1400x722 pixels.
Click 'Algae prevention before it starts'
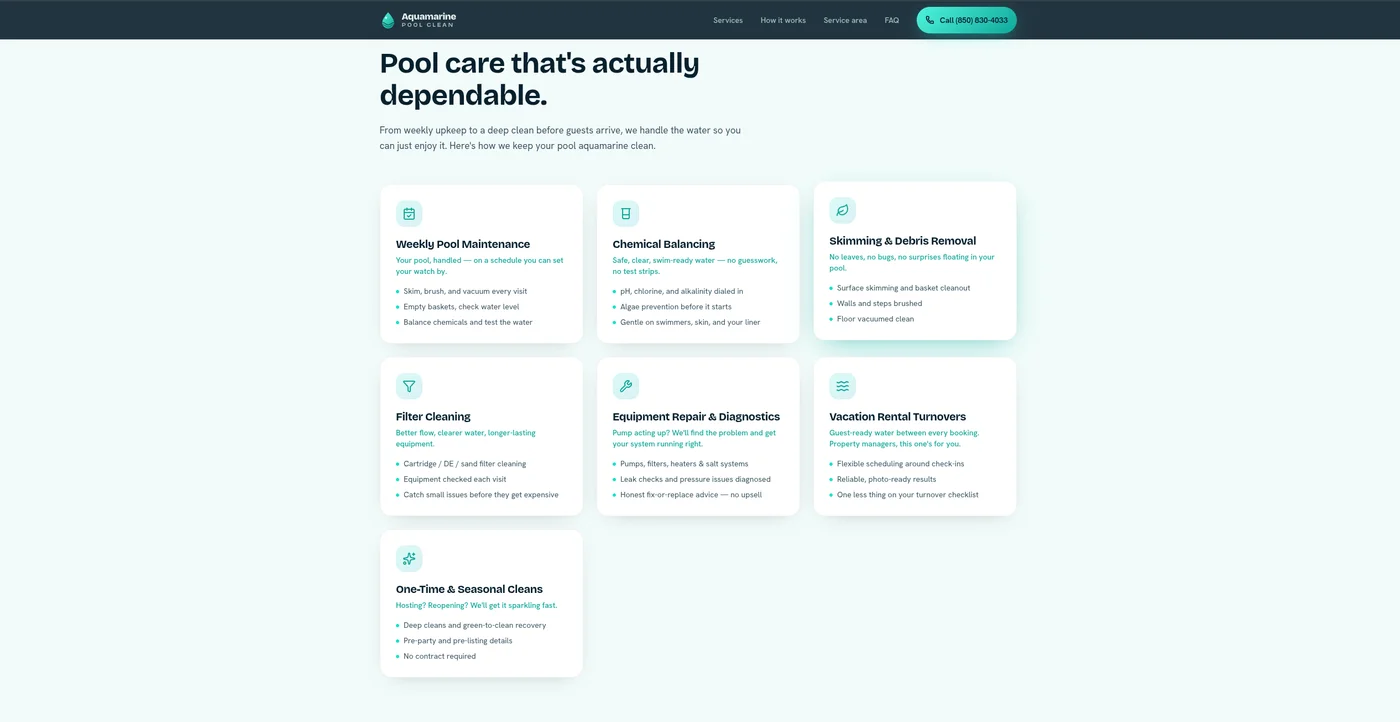point(676,307)
